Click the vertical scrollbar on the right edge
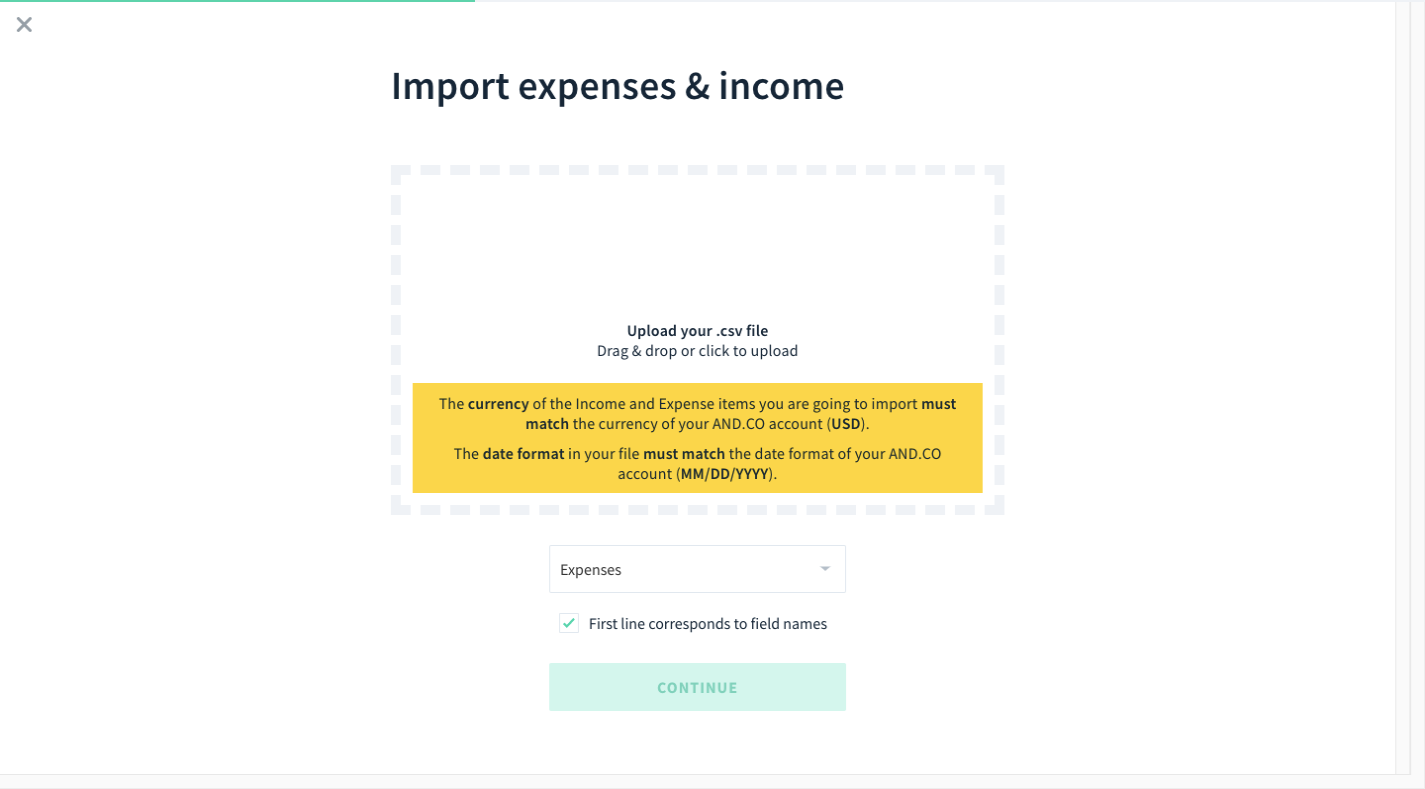The image size is (1425, 789). point(1403,386)
